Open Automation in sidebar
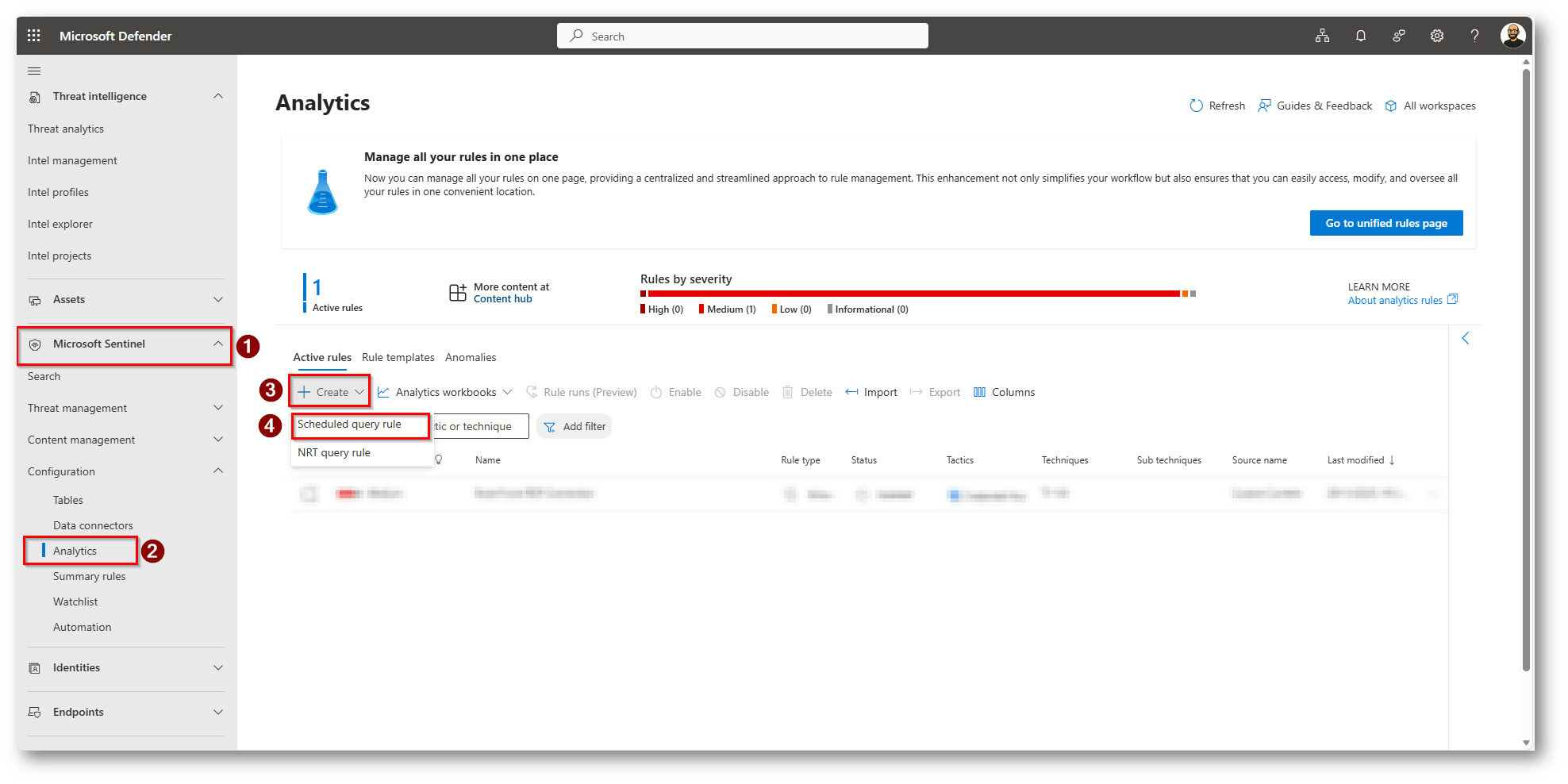Image resolution: width=1568 pixels, height=784 pixels. pos(83,627)
